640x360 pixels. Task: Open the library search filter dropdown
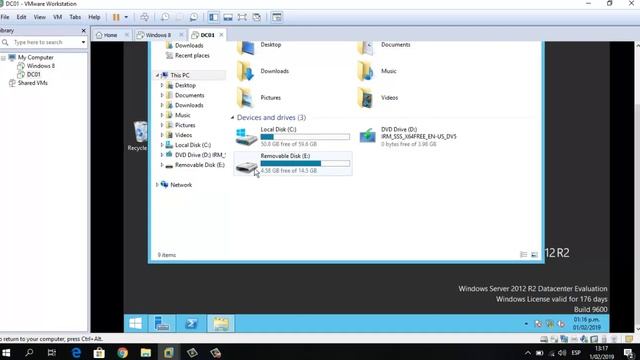(83, 42)
